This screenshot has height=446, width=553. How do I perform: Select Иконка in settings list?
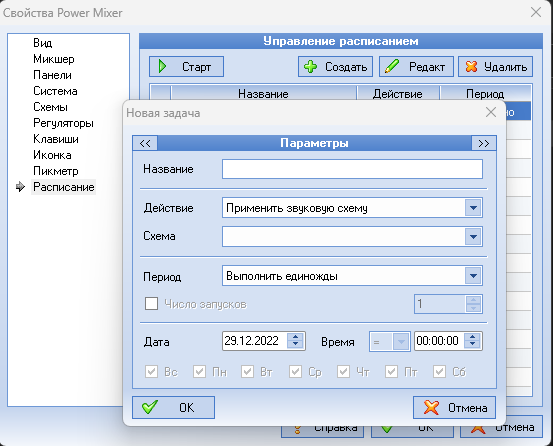tap(52, 155)
